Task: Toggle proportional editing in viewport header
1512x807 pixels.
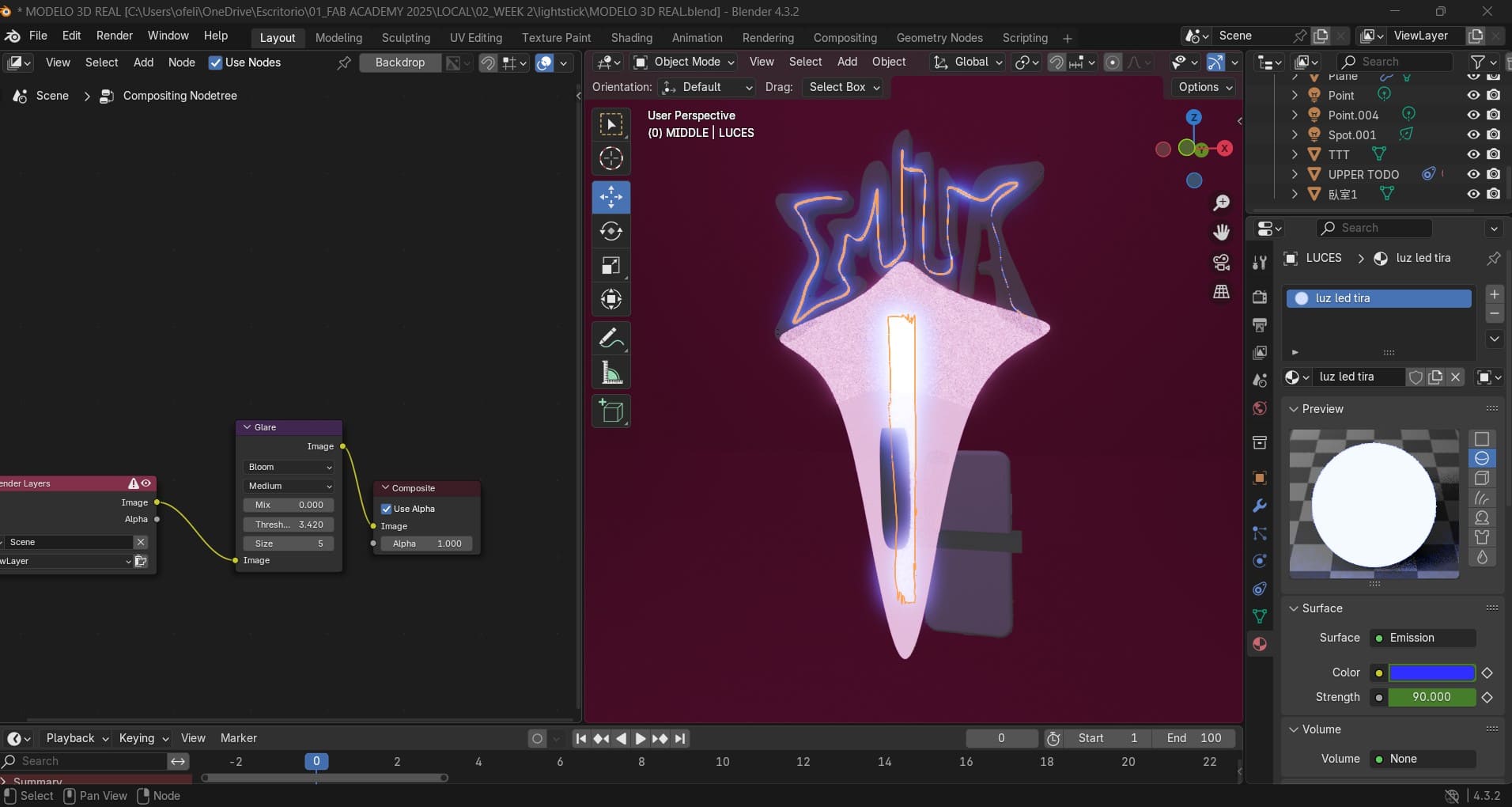Action: pos(1113,62)
